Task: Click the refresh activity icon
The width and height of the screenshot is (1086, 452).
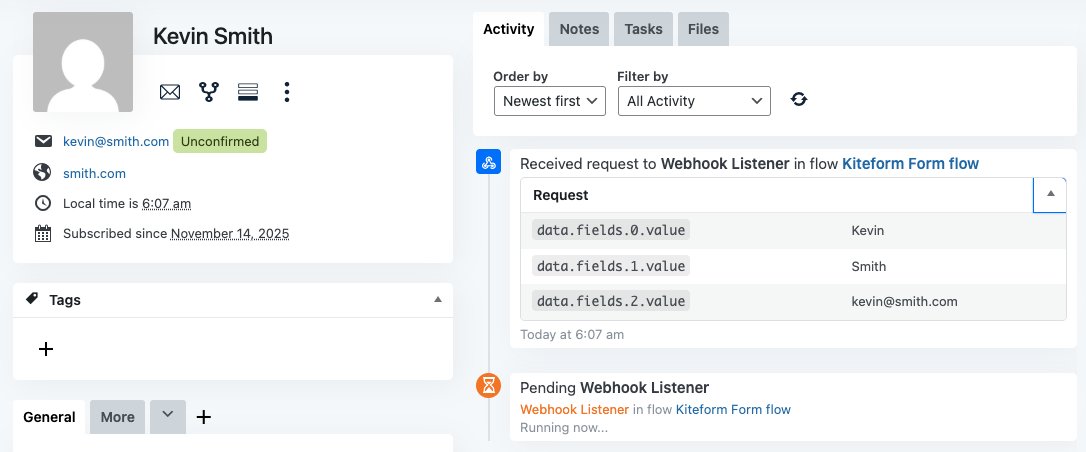Action: (799, 99)
